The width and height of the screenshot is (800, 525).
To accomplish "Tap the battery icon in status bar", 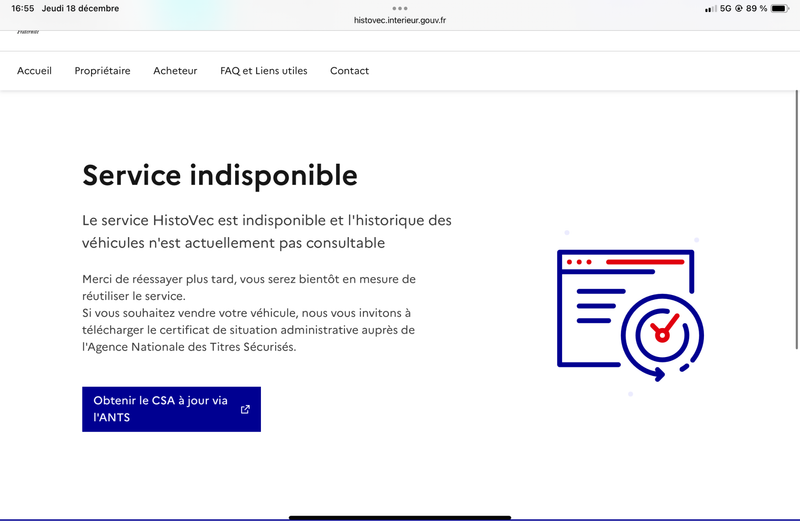I will (x=779, y=9).
